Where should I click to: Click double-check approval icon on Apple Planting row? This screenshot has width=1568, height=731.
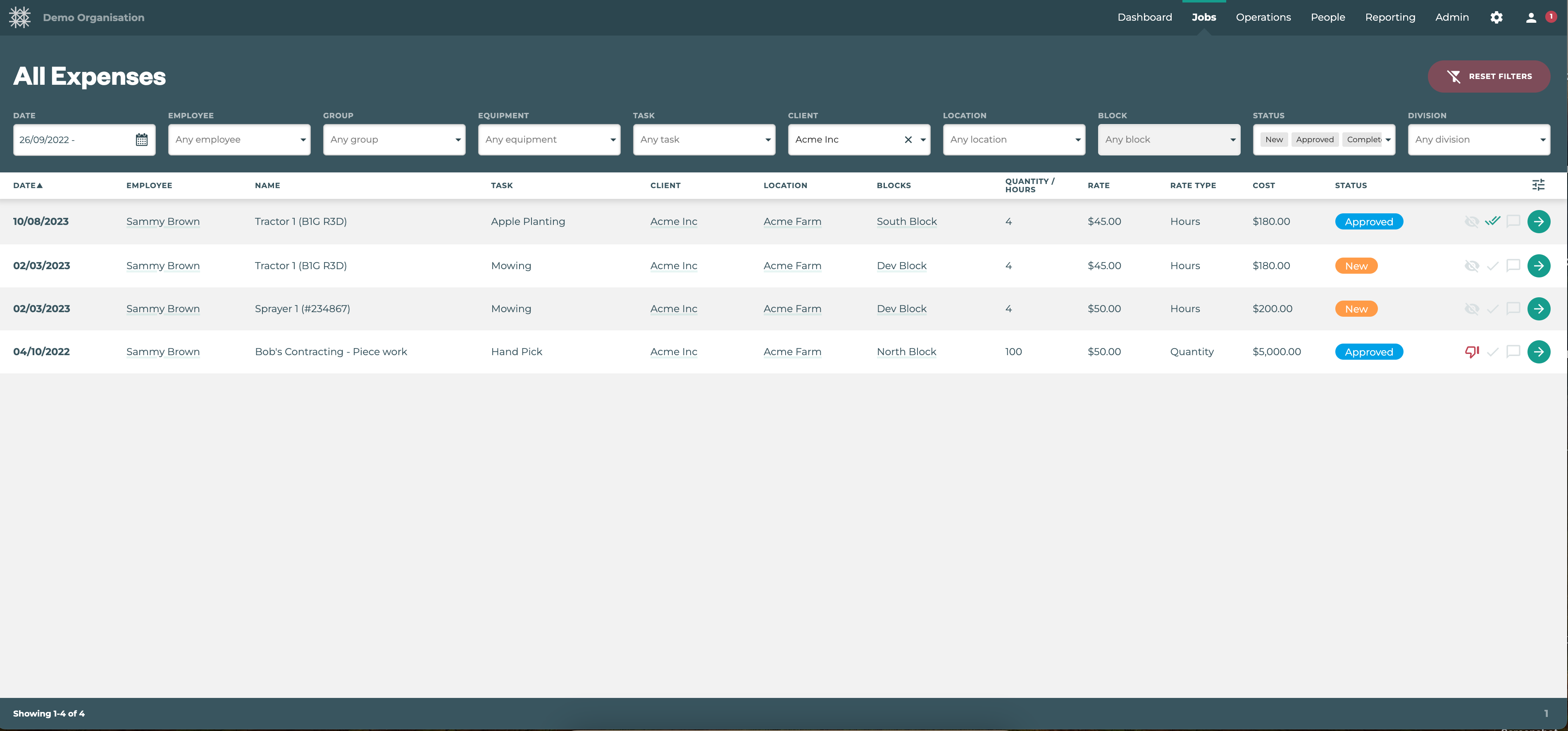(x=1492, y=221)
